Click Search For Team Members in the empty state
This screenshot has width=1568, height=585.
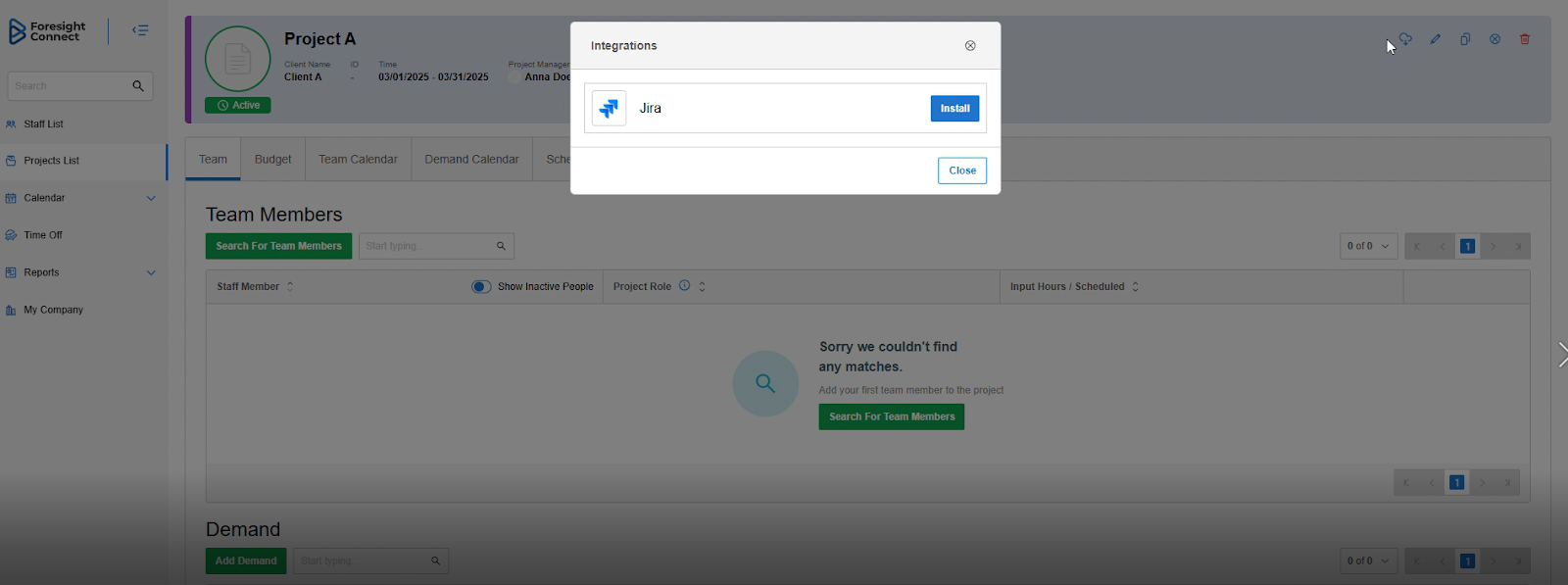coord(892,416)
